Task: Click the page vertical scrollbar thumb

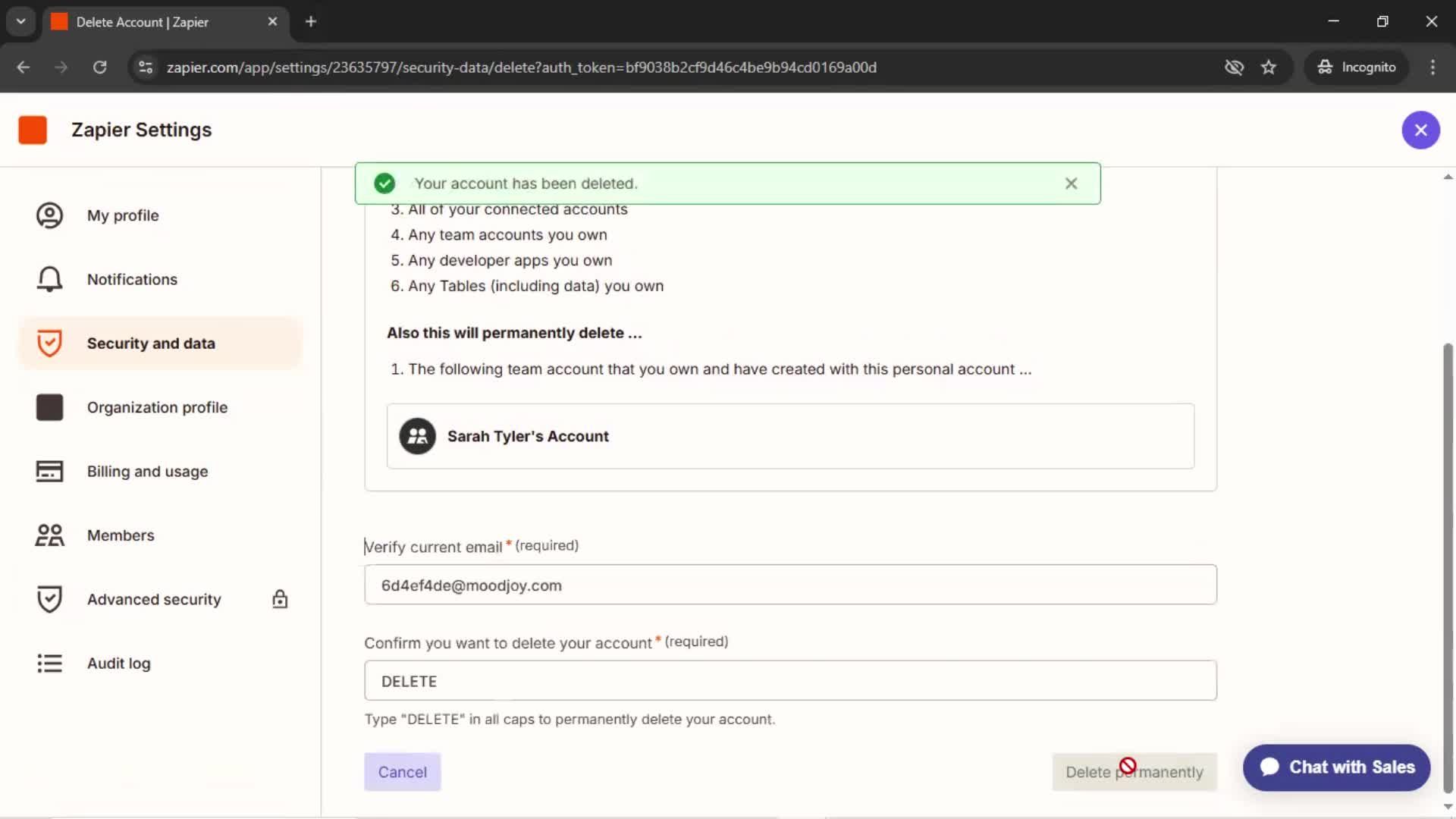Action: point(1447,569)
